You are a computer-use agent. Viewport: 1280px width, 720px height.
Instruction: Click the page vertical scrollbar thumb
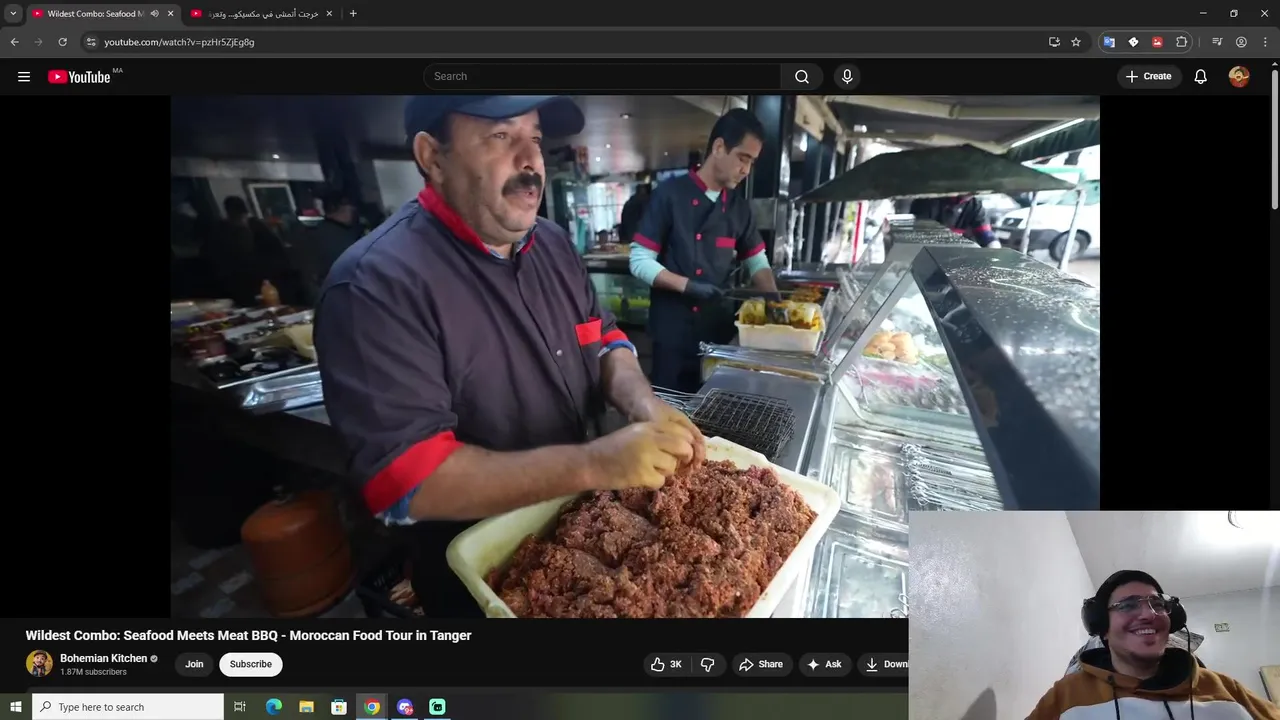1274,140
